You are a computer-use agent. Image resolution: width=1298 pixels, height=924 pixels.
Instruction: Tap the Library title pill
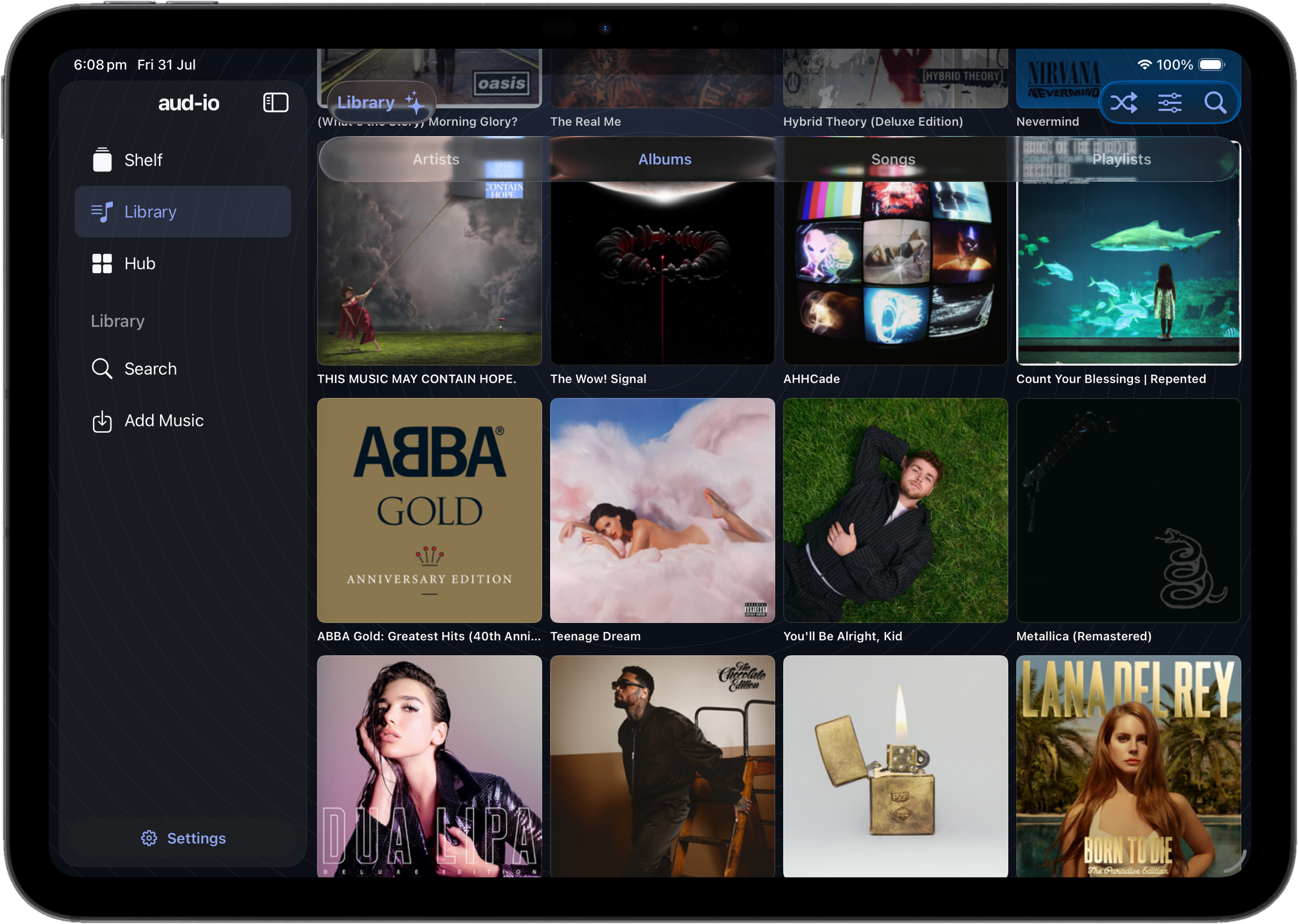pos(381,102)
